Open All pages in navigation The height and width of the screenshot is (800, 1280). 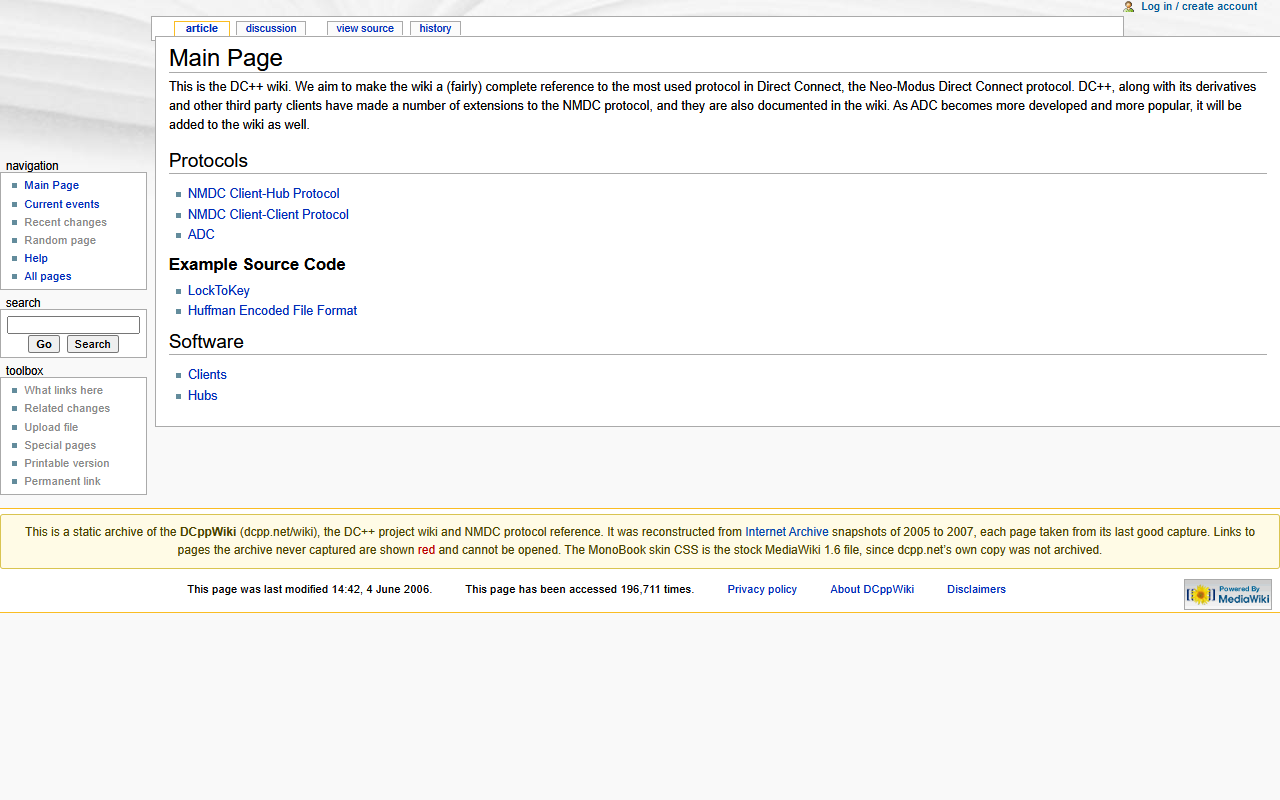48,276
